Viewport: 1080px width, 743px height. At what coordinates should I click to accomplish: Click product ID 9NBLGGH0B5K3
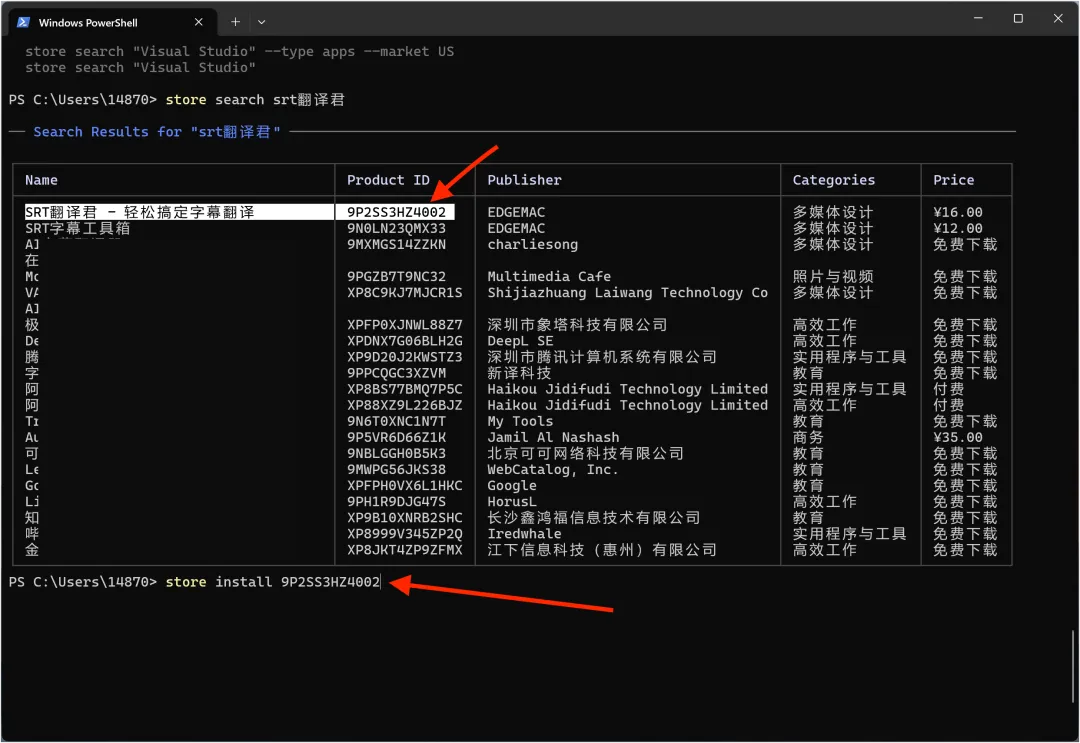(396, 453)
